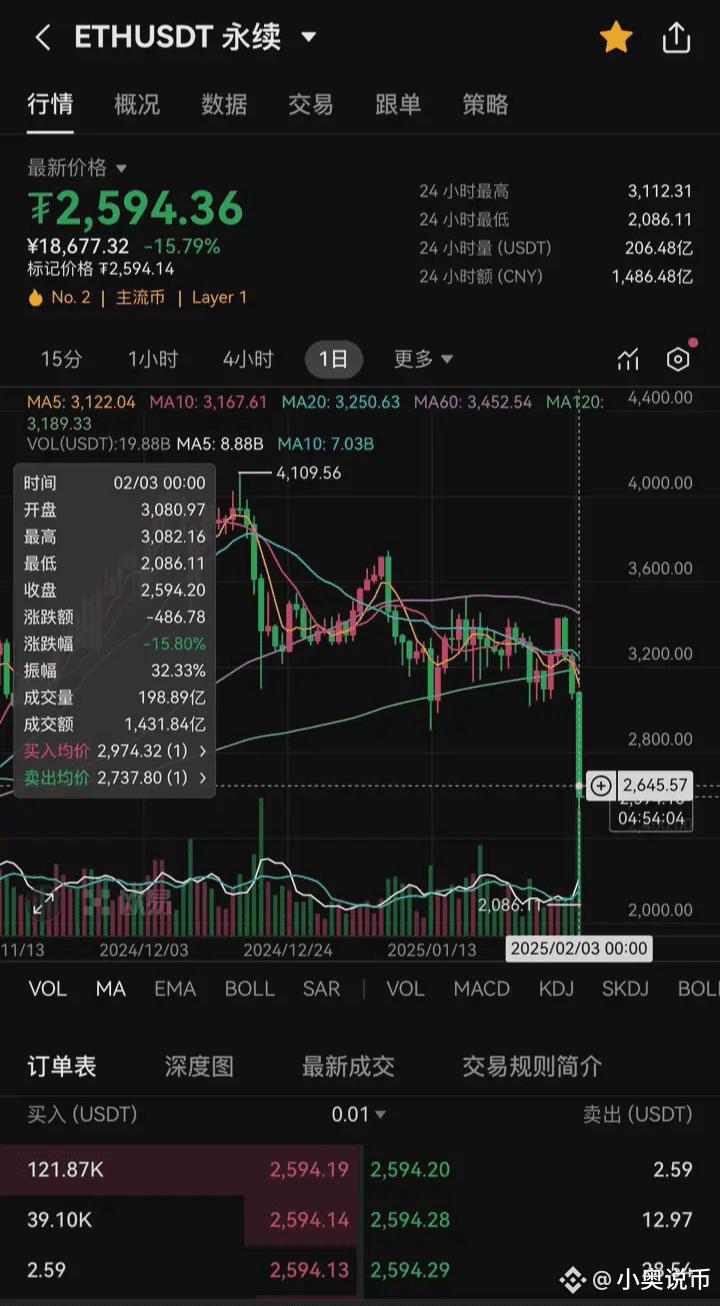
Task: Select bid price 2,594.14
Action: click(309, 1220)
